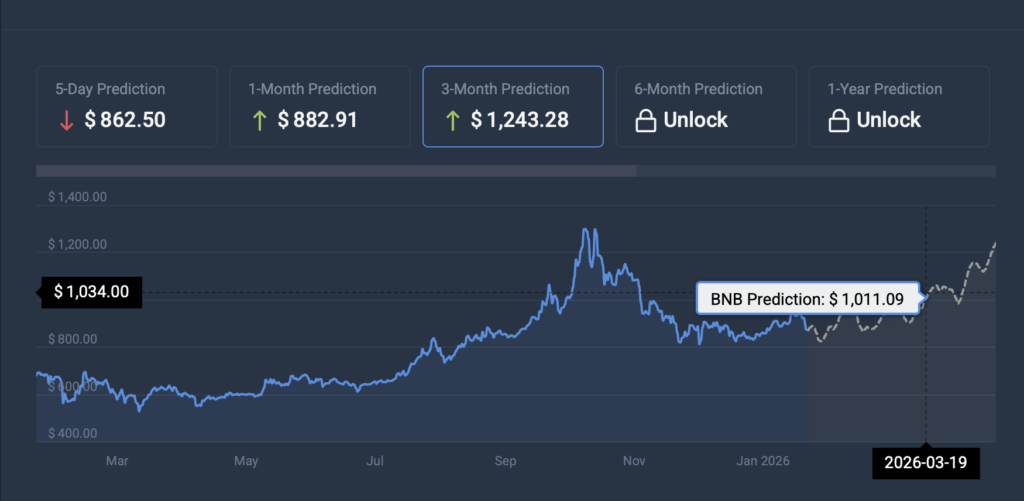This screenshot has height=501, width=1024.
Task: Click the $1,243.28 prediction value
Action: point(519,120)
